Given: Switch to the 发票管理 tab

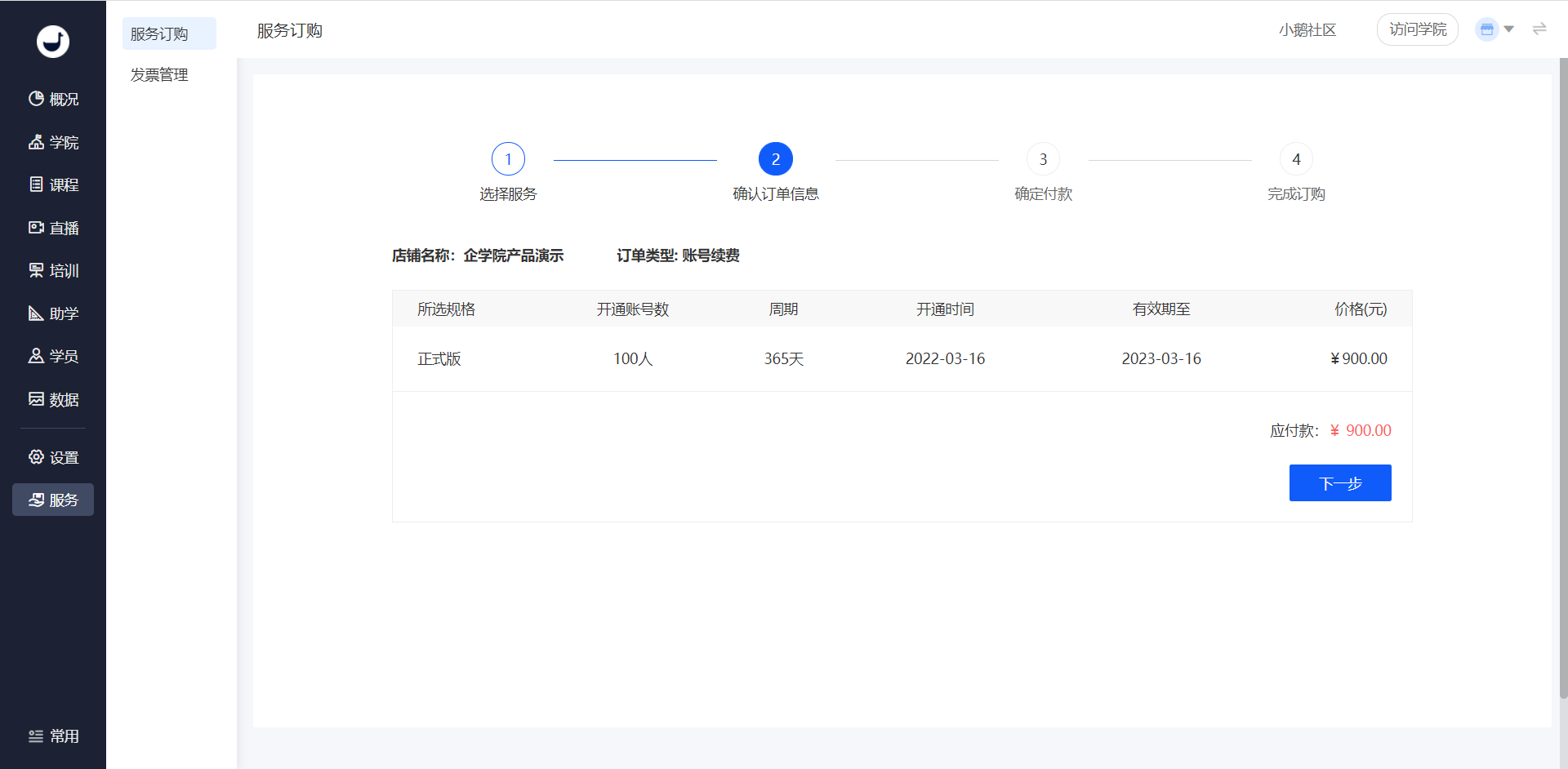Looking at the screenshot, I should pyautogui.click(x=159, y=75).
